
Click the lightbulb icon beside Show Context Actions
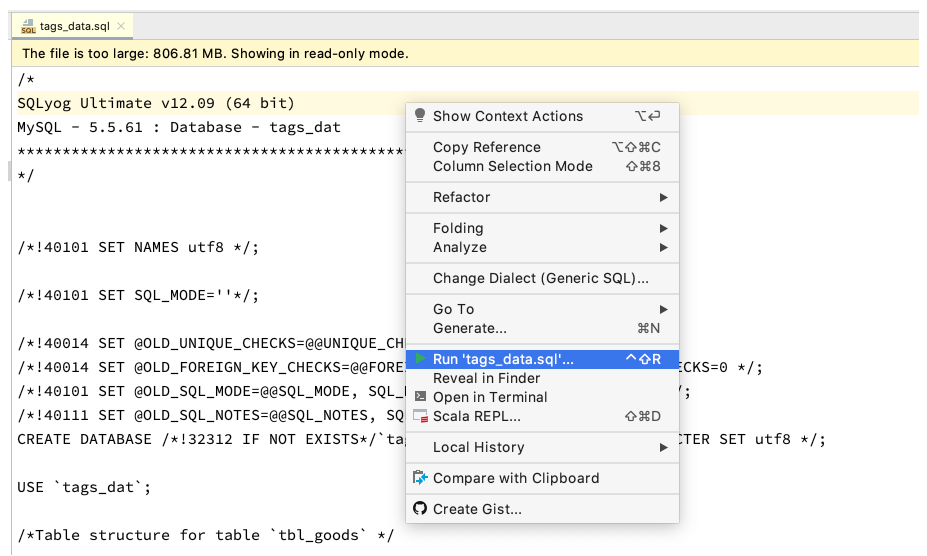[420, 115]
